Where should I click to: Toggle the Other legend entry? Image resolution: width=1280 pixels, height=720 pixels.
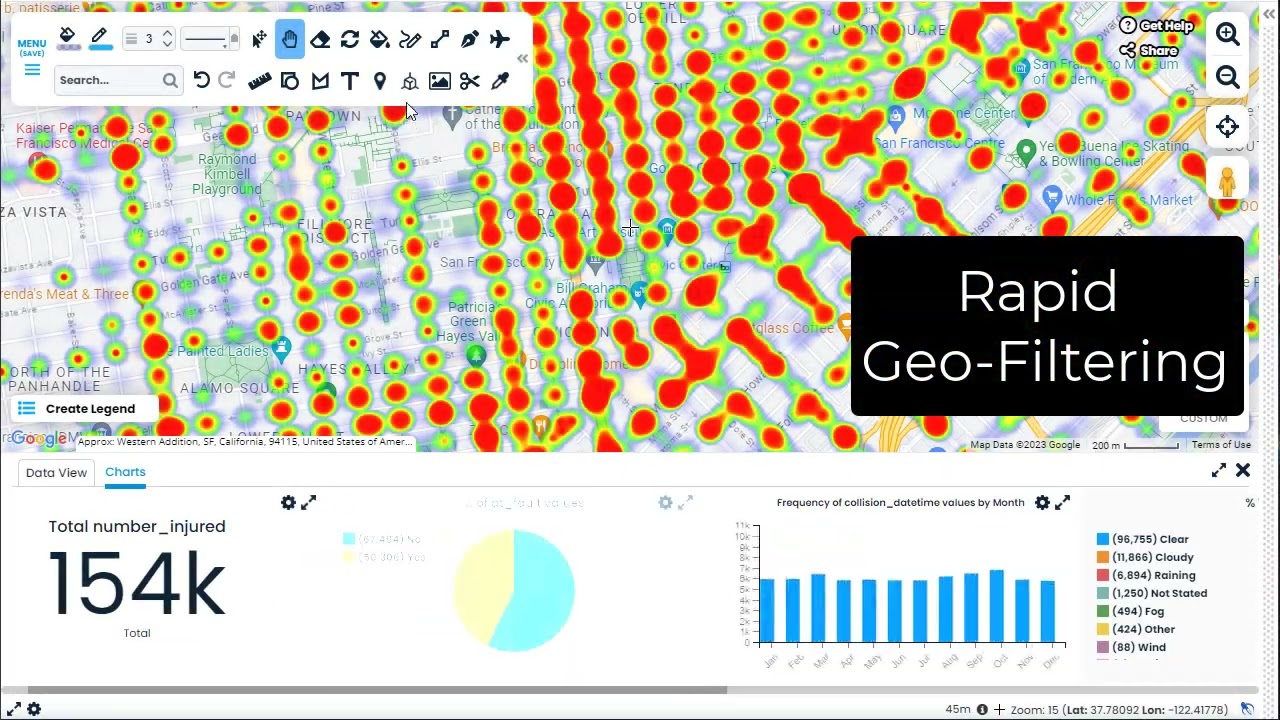(1136, 629)
